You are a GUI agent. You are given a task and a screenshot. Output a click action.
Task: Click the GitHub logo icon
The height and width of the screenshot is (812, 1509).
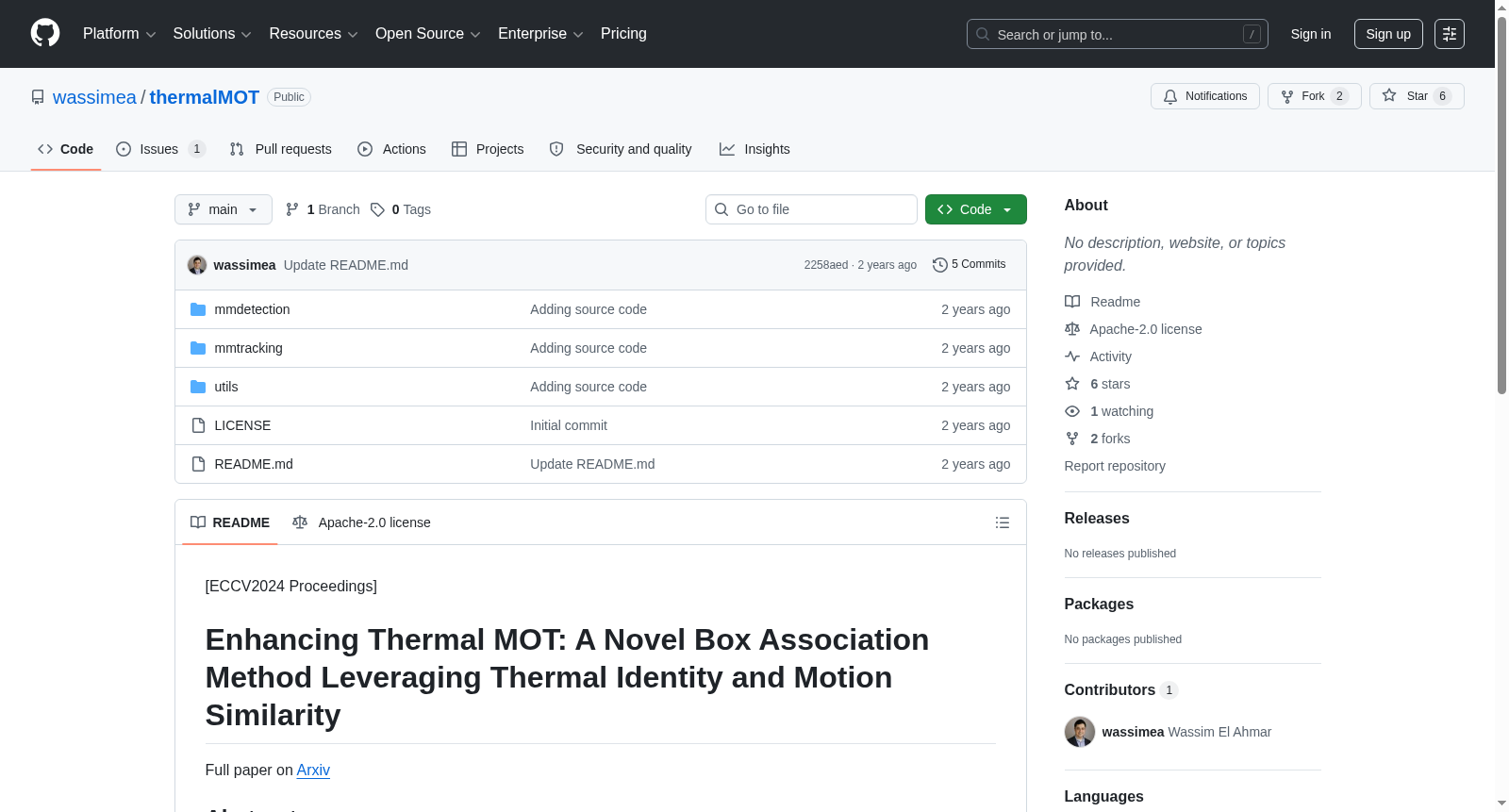pyautogui.click(x=45, y=34)
